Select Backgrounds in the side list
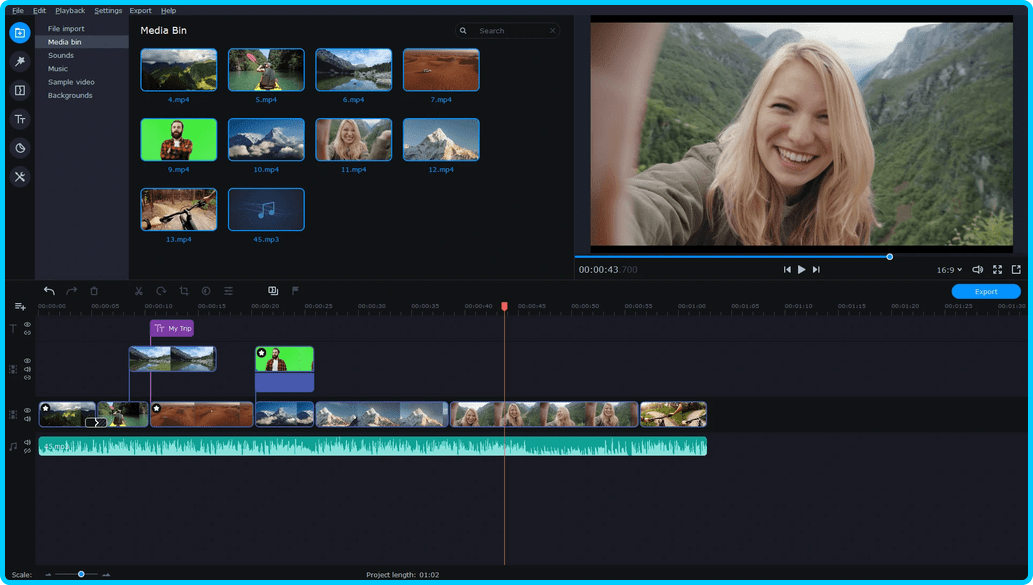 [82, 96]
